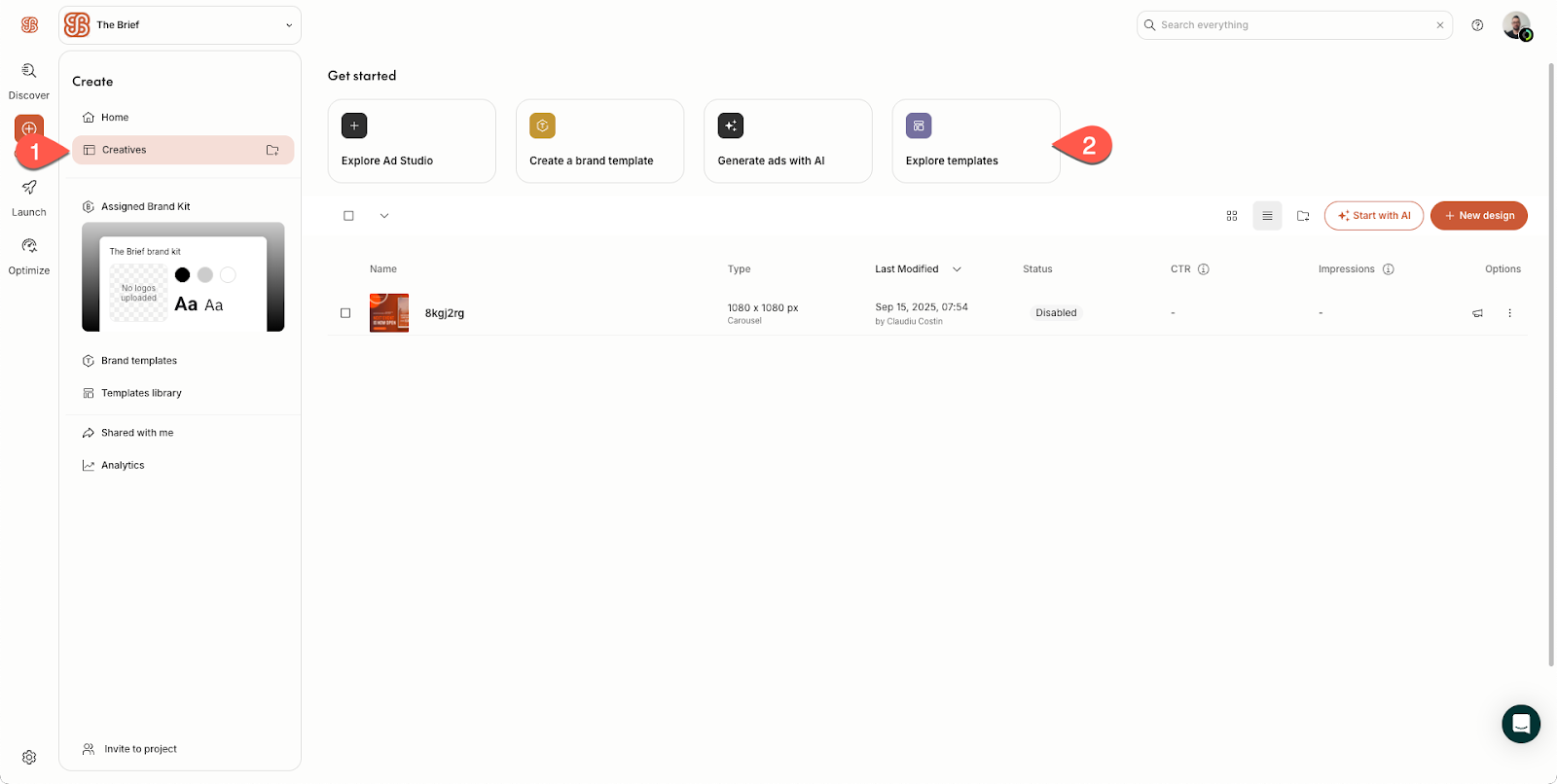Open Brand templates in sidebar
The width and height of the screenshot is (1557, 784).
(139, 361)
